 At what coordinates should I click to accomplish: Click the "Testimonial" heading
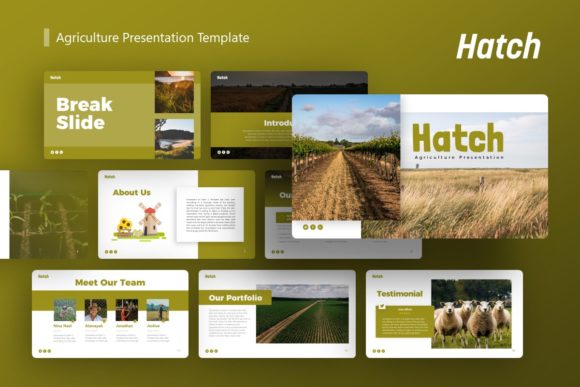point(399,294)
